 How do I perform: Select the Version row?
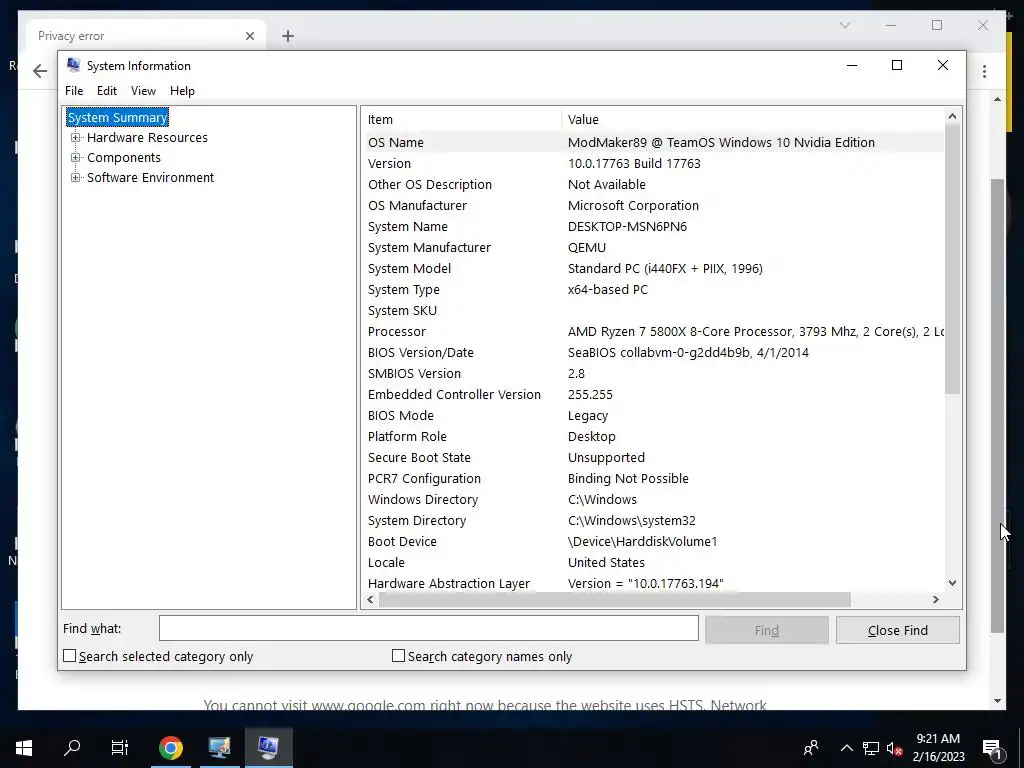click(653, 163)
